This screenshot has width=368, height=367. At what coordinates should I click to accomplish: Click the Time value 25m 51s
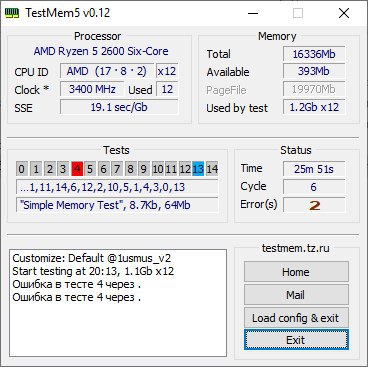[x=314, y=169]
